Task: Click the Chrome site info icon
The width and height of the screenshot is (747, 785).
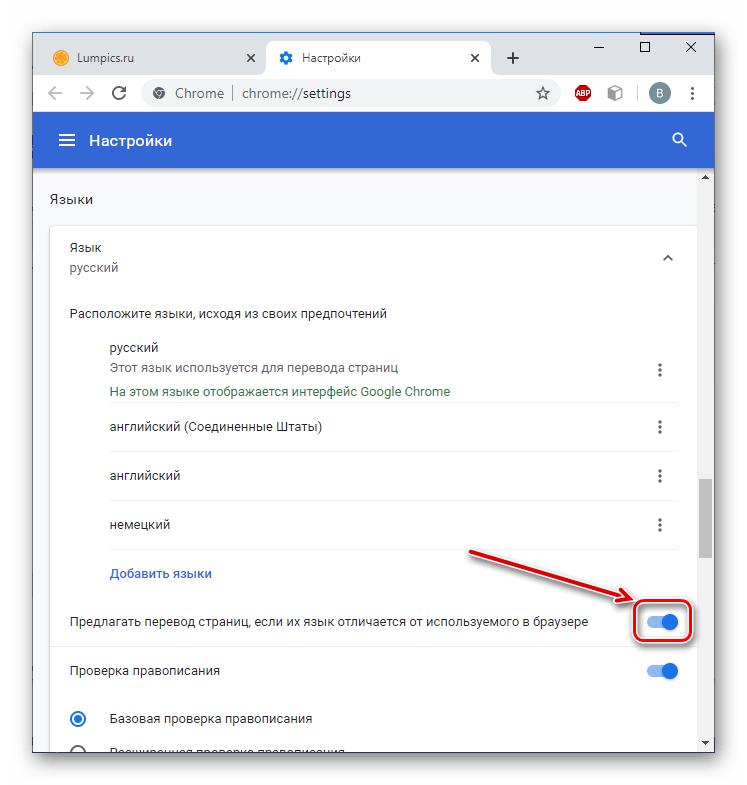Action: point(159,93)
